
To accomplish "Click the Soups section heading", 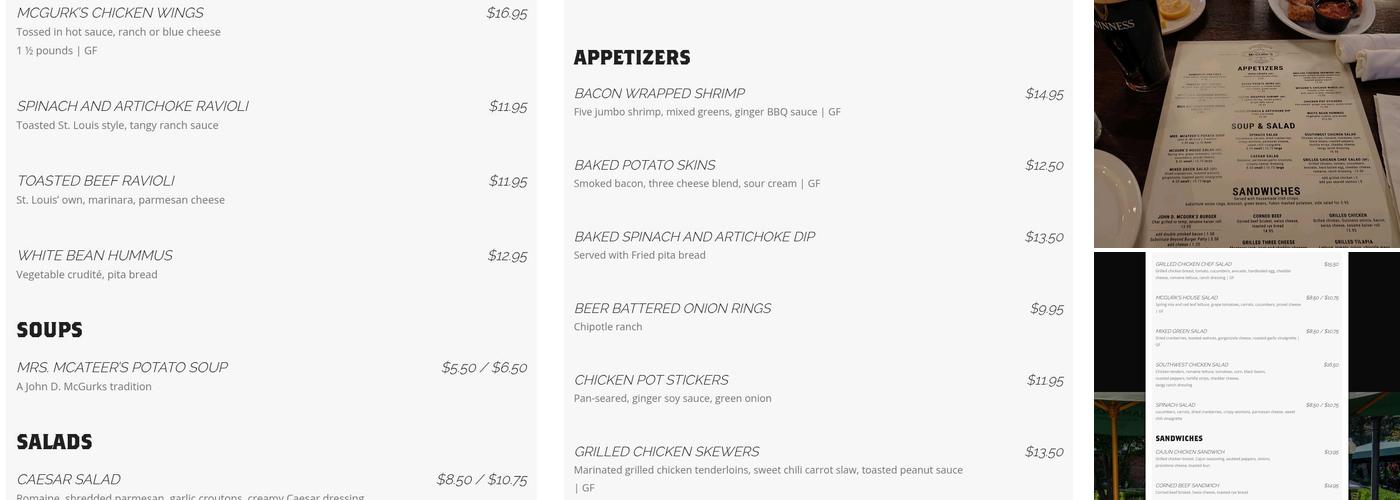I will pyautogui.click(x=49, y=330).
